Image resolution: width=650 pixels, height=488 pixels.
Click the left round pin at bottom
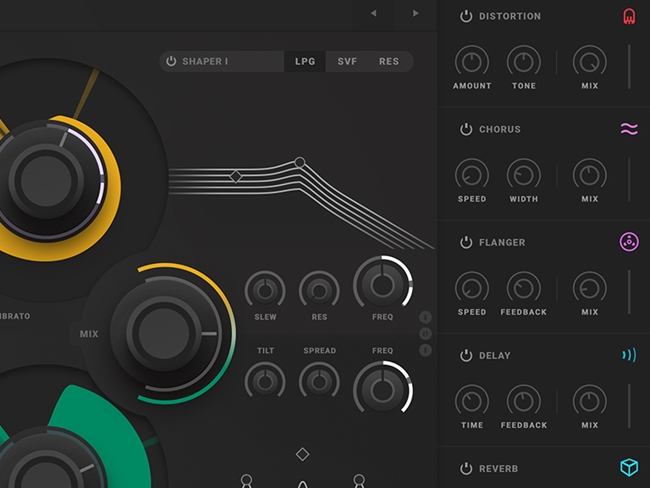(246, 481)
